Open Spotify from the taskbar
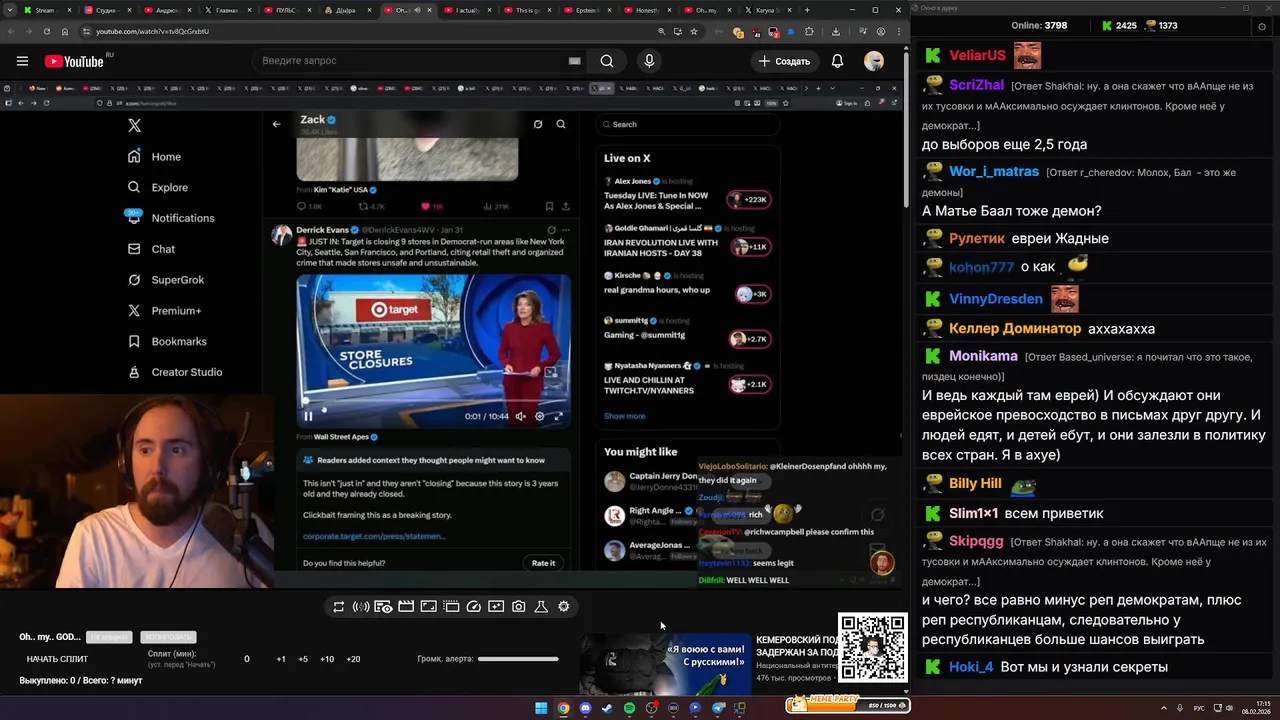1280x720 pixels. [629, 708]
